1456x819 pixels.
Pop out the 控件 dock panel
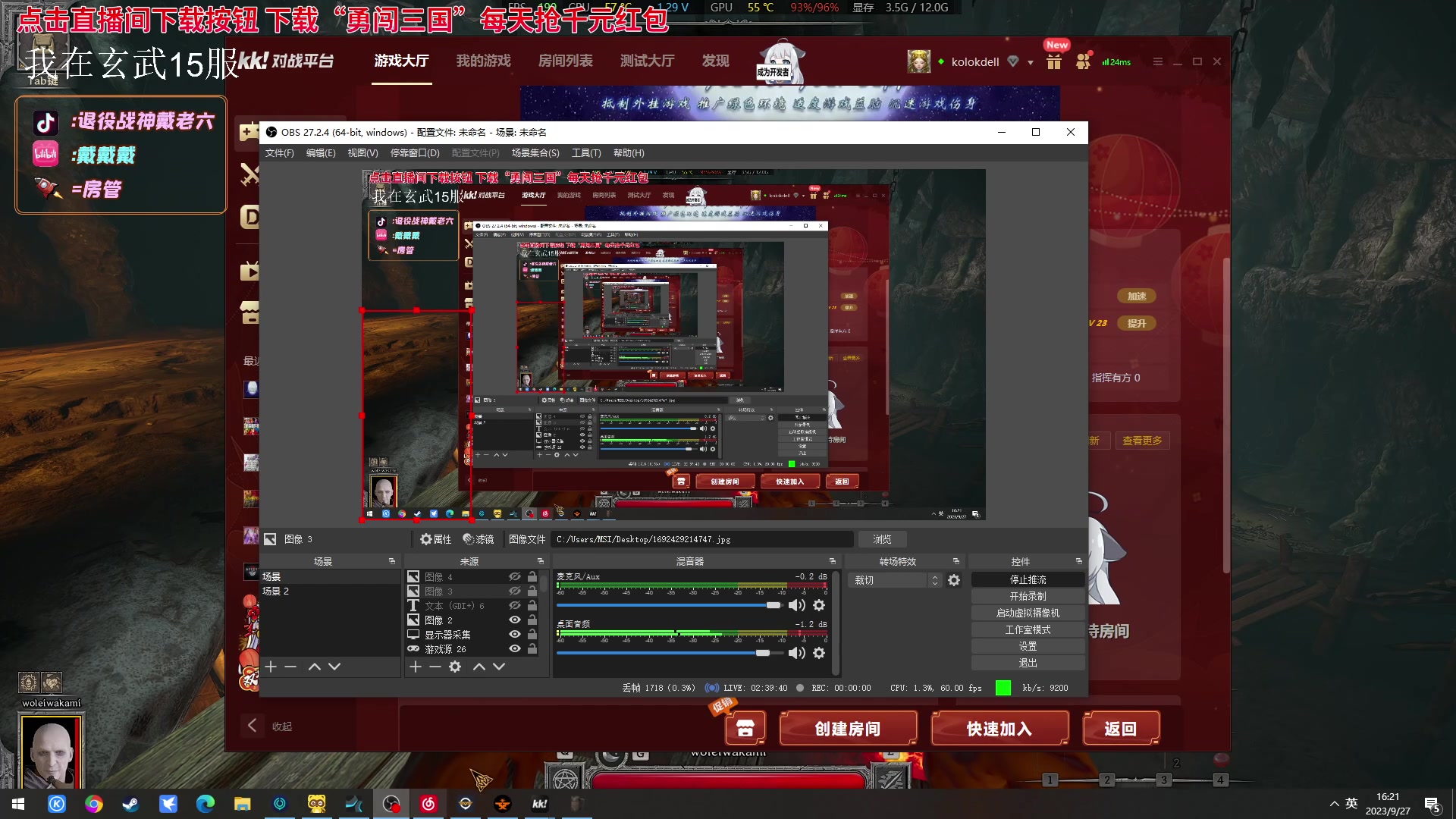(1079, 561)
